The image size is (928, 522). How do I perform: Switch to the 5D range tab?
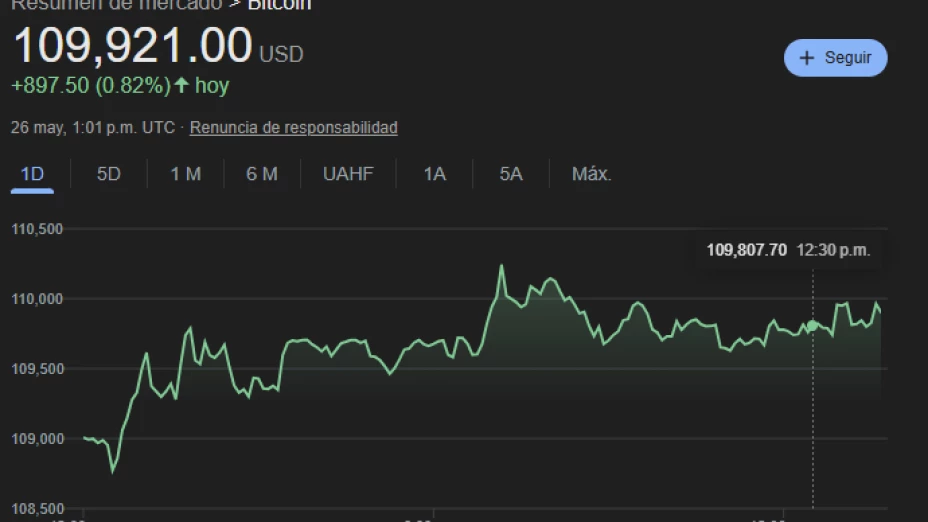point(108,174)
